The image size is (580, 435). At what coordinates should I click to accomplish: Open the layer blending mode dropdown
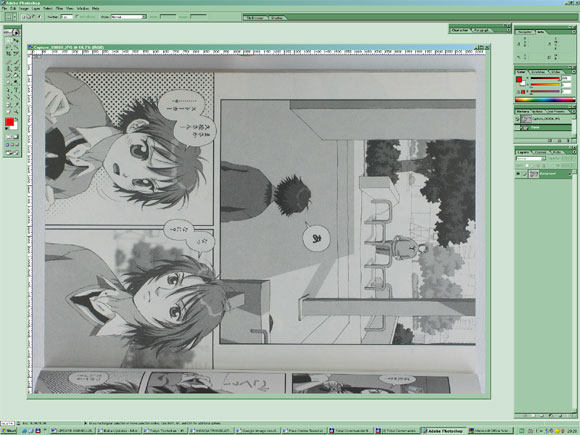point(530,158)
